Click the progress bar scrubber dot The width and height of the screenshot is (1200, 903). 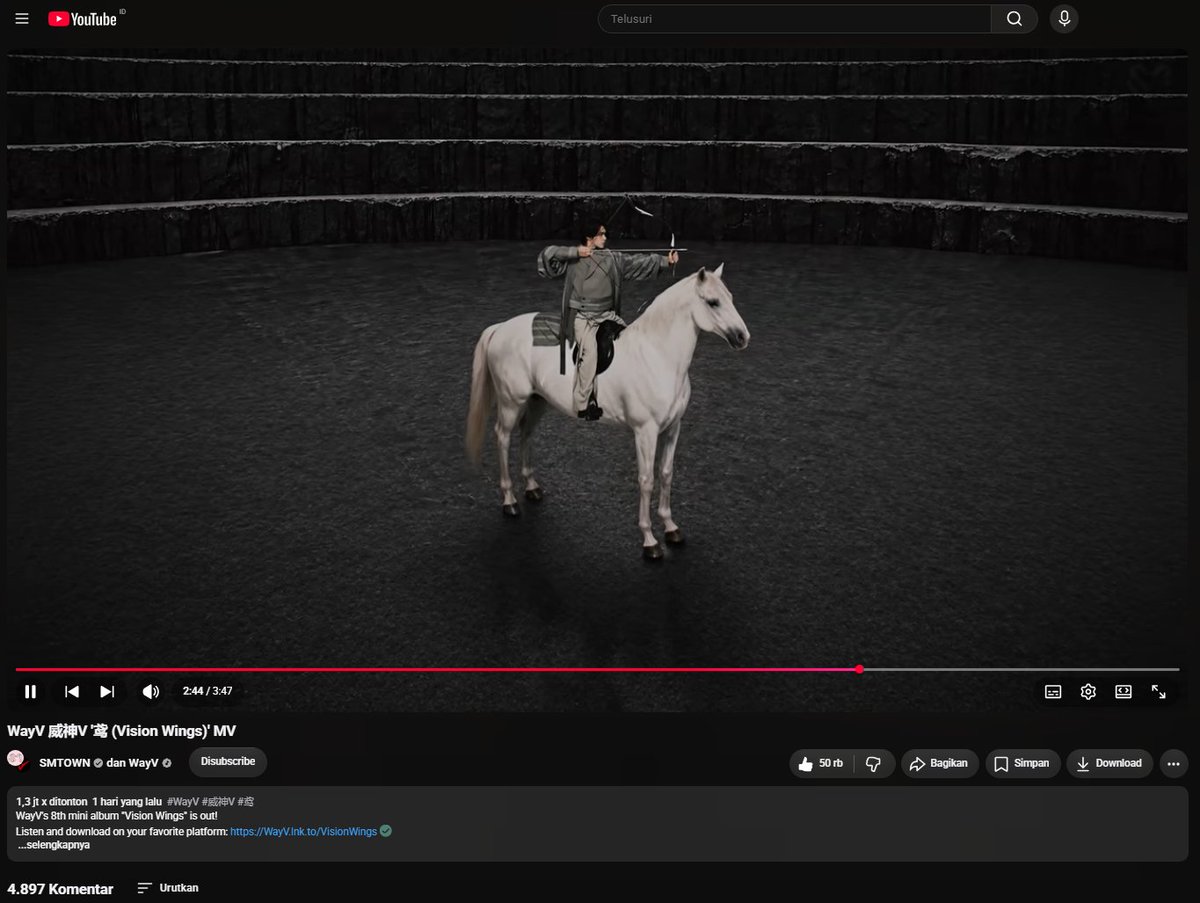point(859,669)
